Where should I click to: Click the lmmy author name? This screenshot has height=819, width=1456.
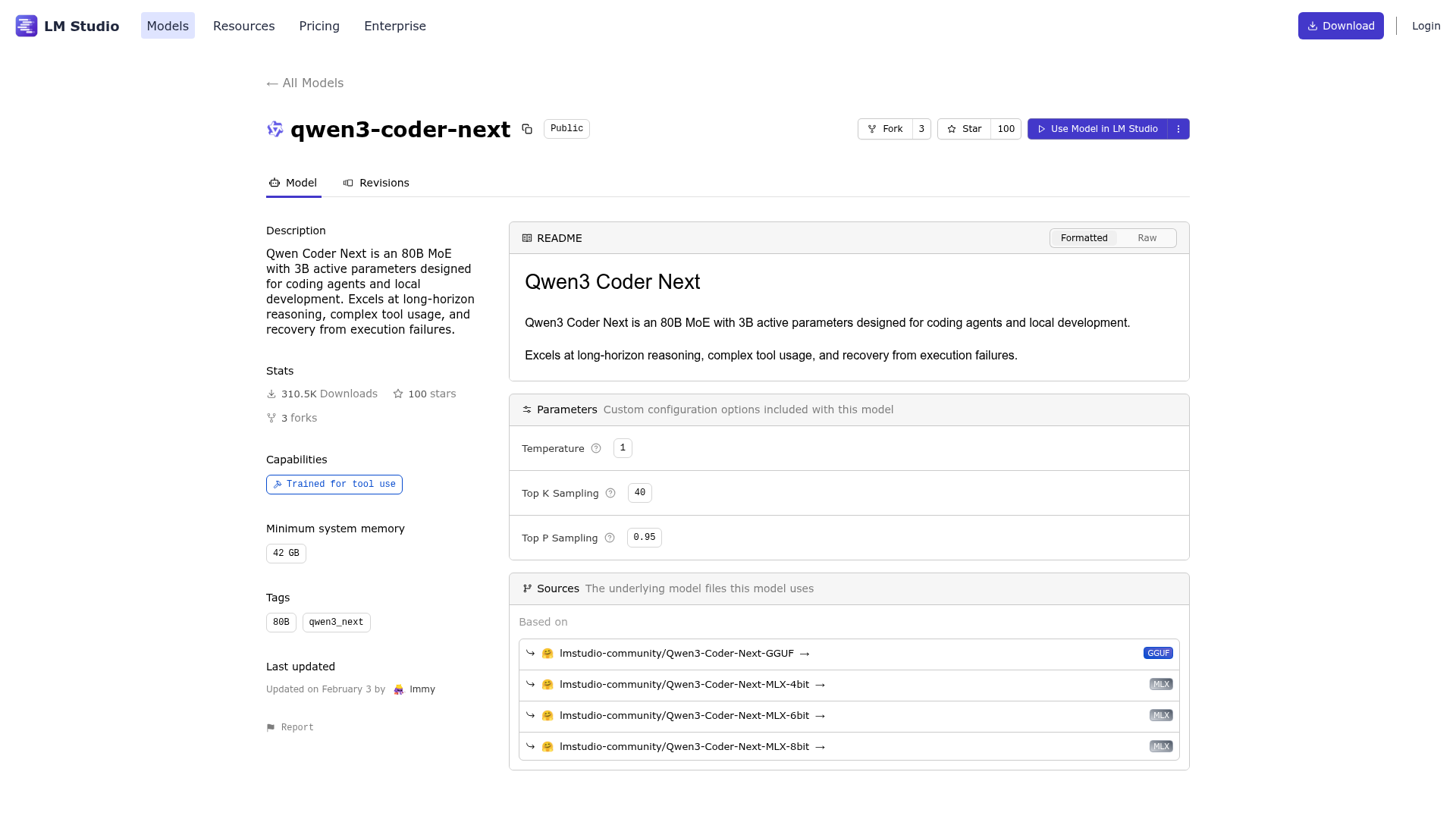[x=422, y=689]
